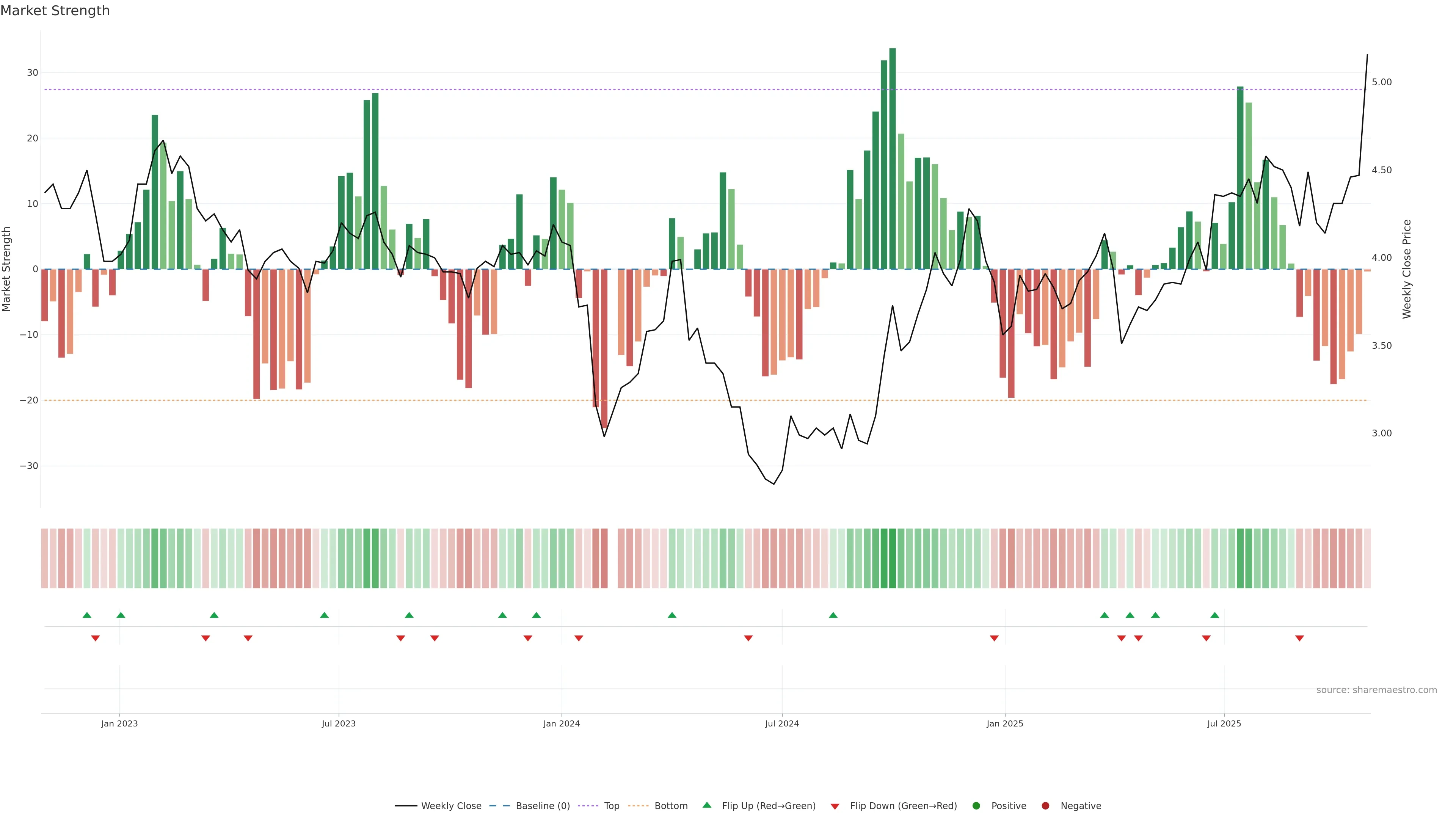
Task: Click the Market Strength chart title
Action: [55, 11]
